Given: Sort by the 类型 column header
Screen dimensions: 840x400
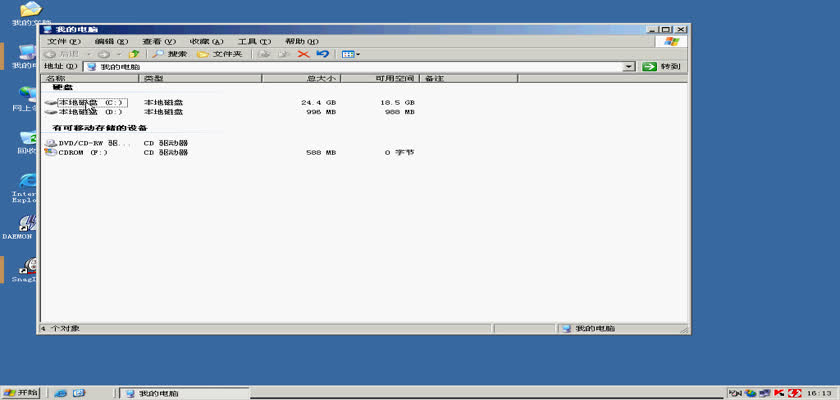Looking at the screenshot, I should [x=200, y=78].
